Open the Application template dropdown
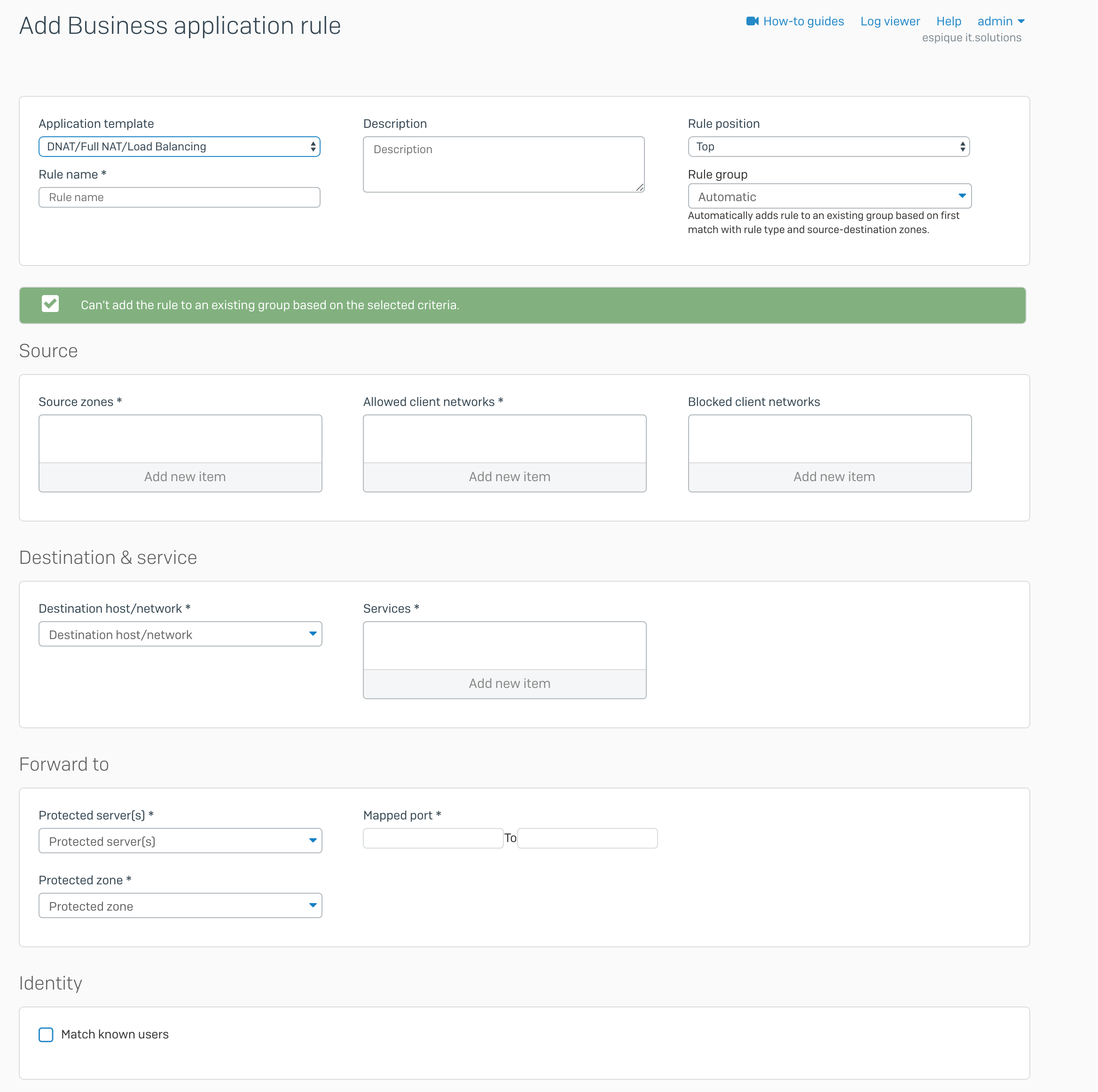This screenshot has height=1092, width=1098. tap(179, 147)
